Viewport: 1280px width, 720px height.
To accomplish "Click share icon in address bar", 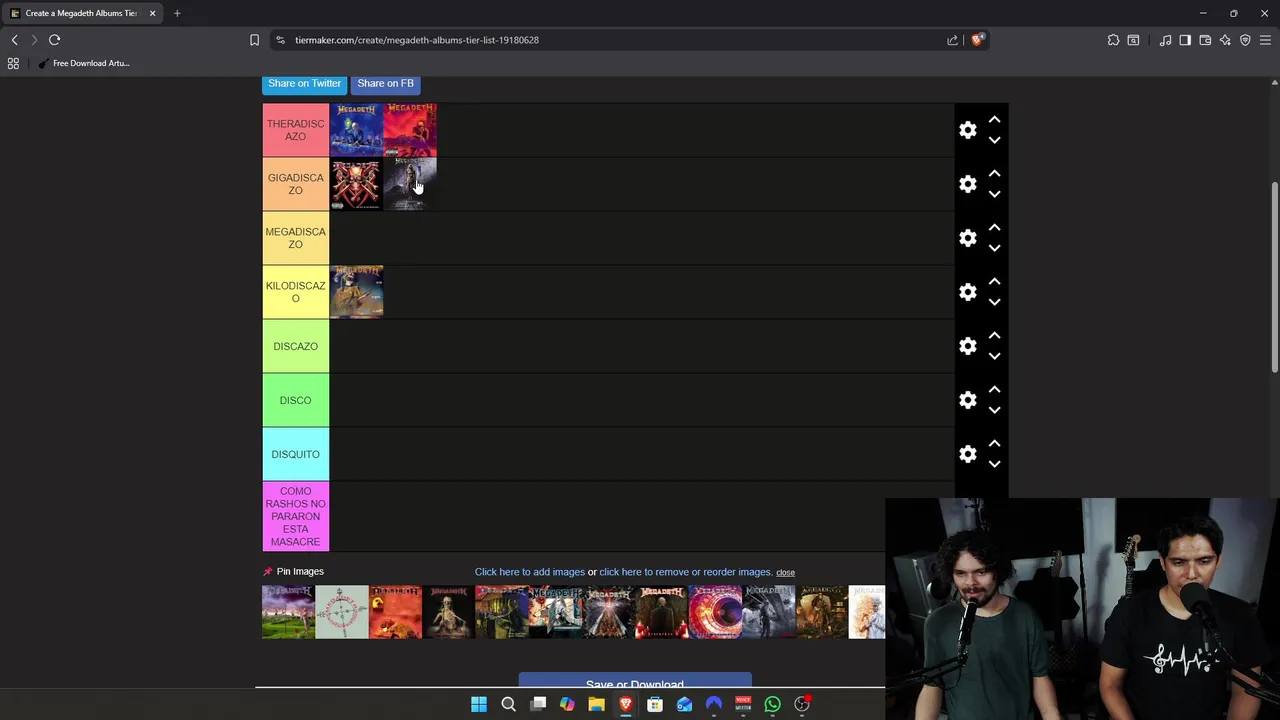I will [x=952, y=40].
